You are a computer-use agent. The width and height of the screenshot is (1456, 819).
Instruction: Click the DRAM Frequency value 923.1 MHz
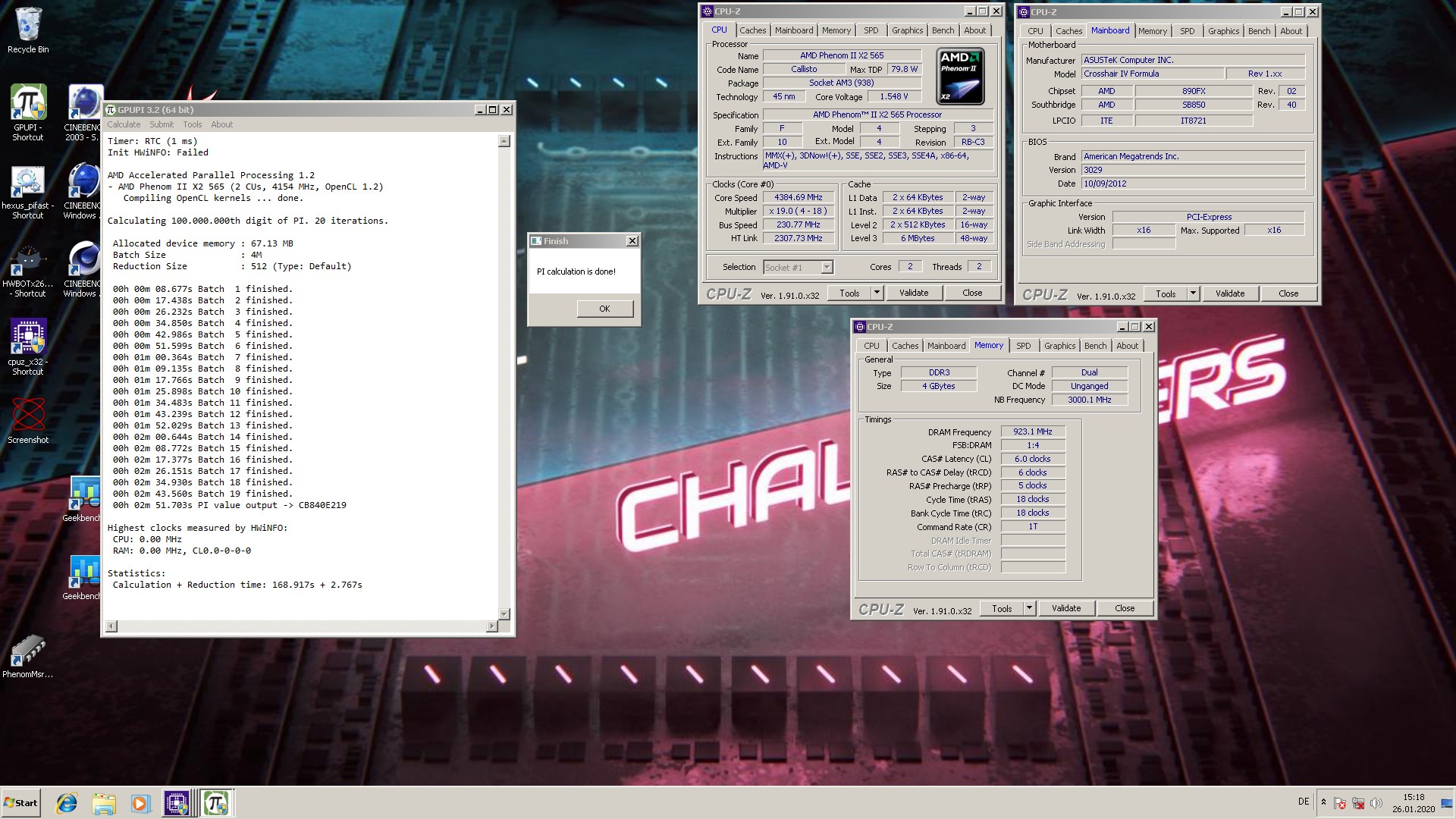(x=1033, y=431)
